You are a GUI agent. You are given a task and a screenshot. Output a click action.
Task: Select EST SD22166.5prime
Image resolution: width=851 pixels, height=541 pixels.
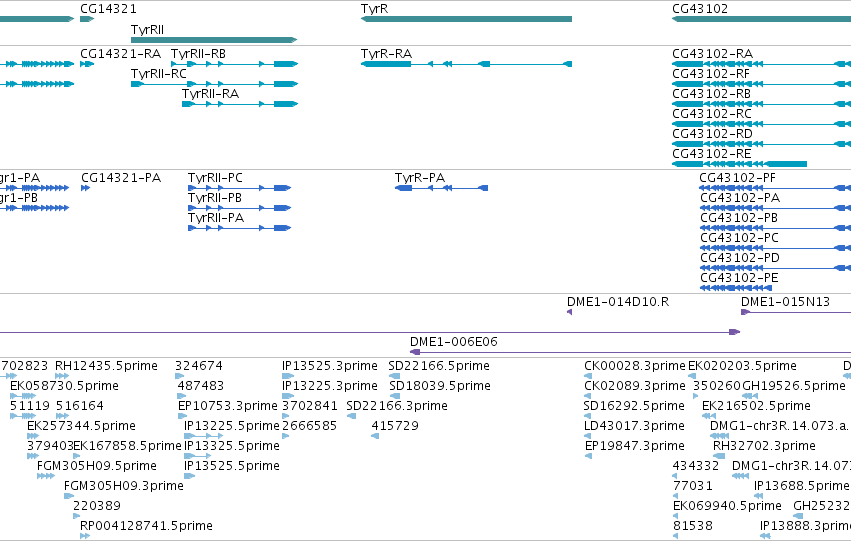tap(439, 366)
